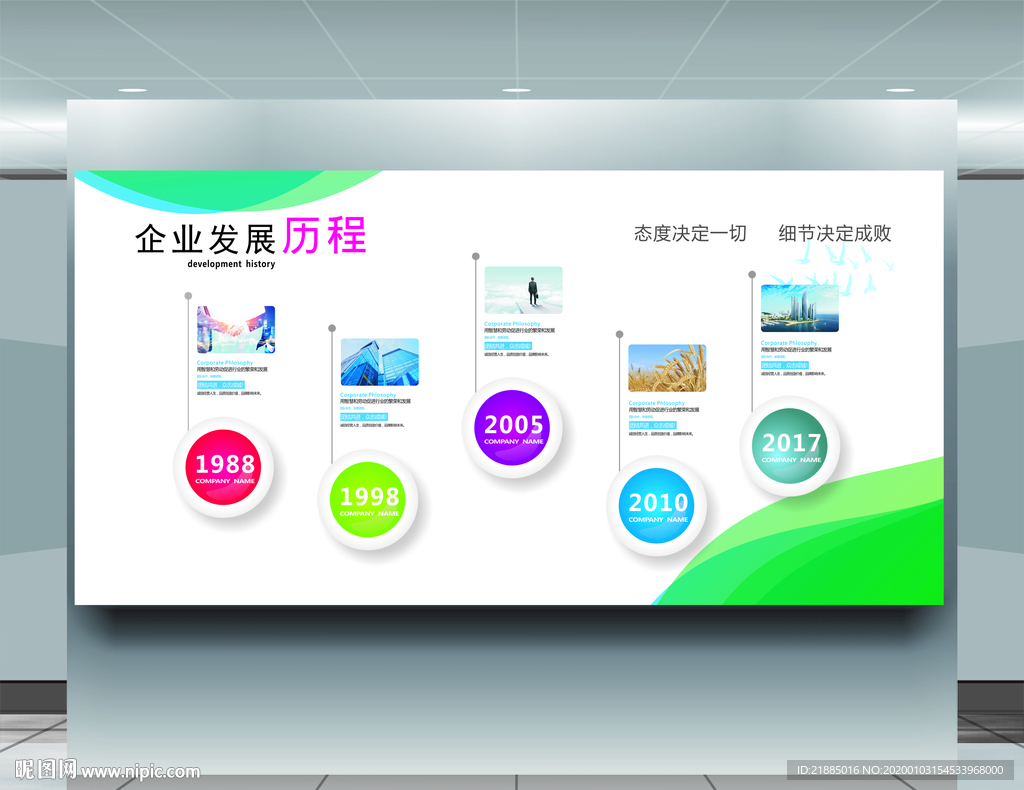The image size is (1024, 790).
Task: Select the handshake photo above 1988
Action: pyautogui.click(x=236, y=330)
